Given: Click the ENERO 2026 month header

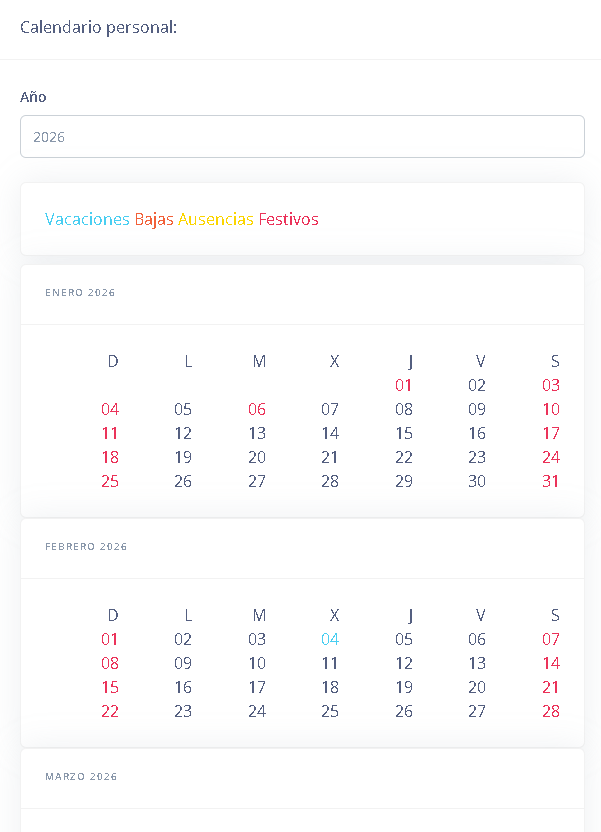Looking at the screenshot, I should point(80,293).
